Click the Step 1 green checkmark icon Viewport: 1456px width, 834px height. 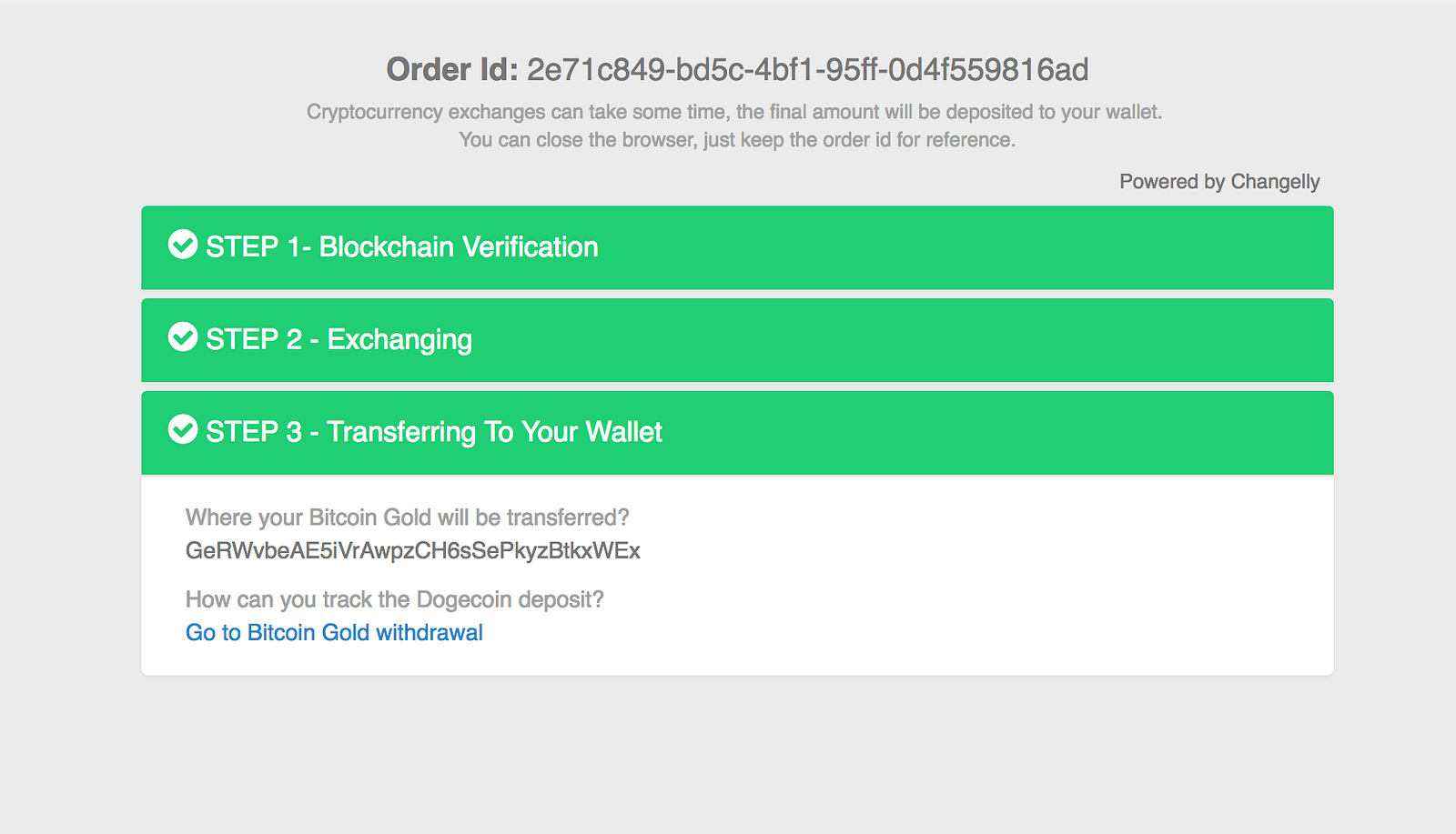(x=183, y=245)
